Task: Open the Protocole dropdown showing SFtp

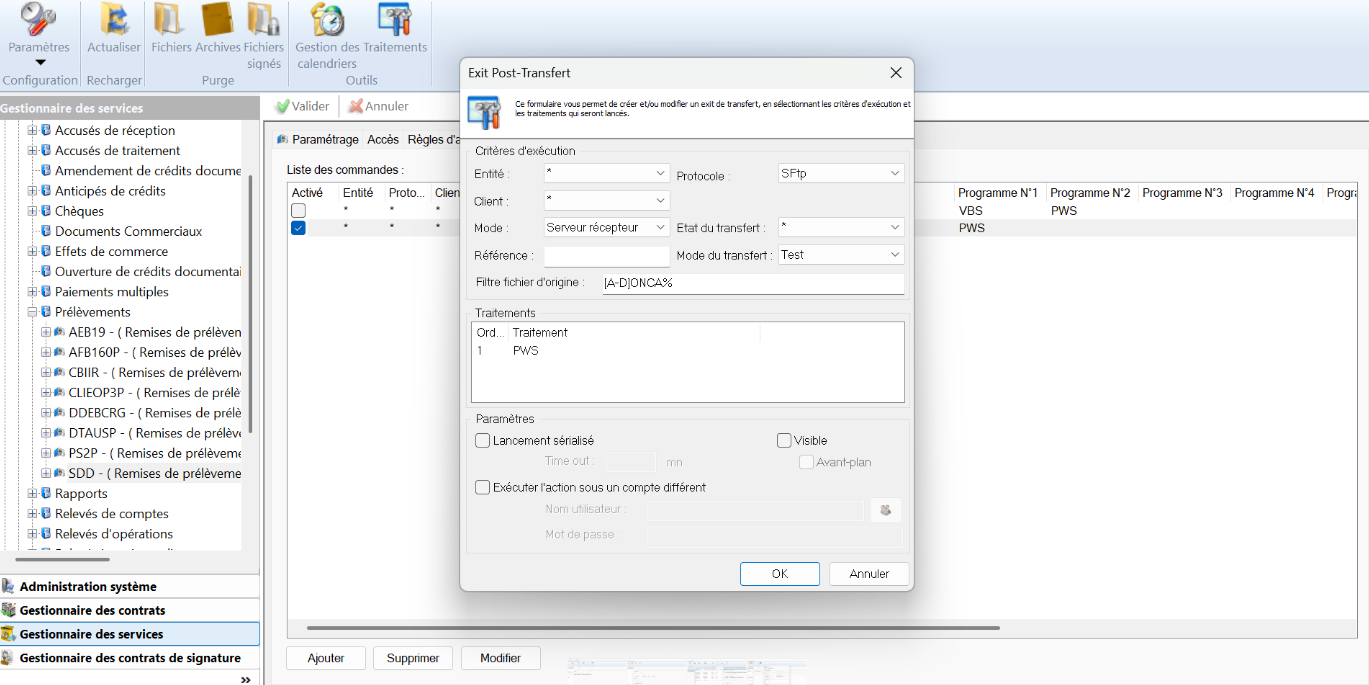Action: point(841,173)
